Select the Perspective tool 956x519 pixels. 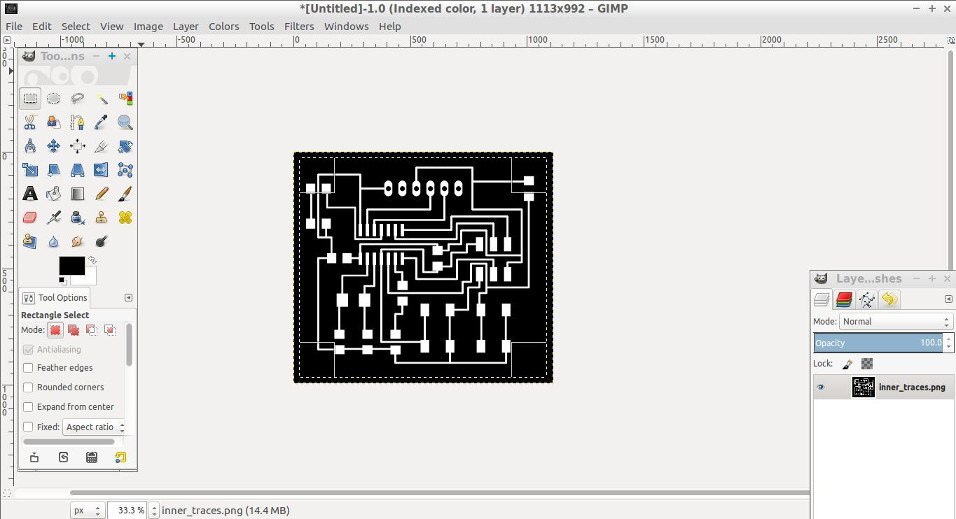click(x=77, y=170)
